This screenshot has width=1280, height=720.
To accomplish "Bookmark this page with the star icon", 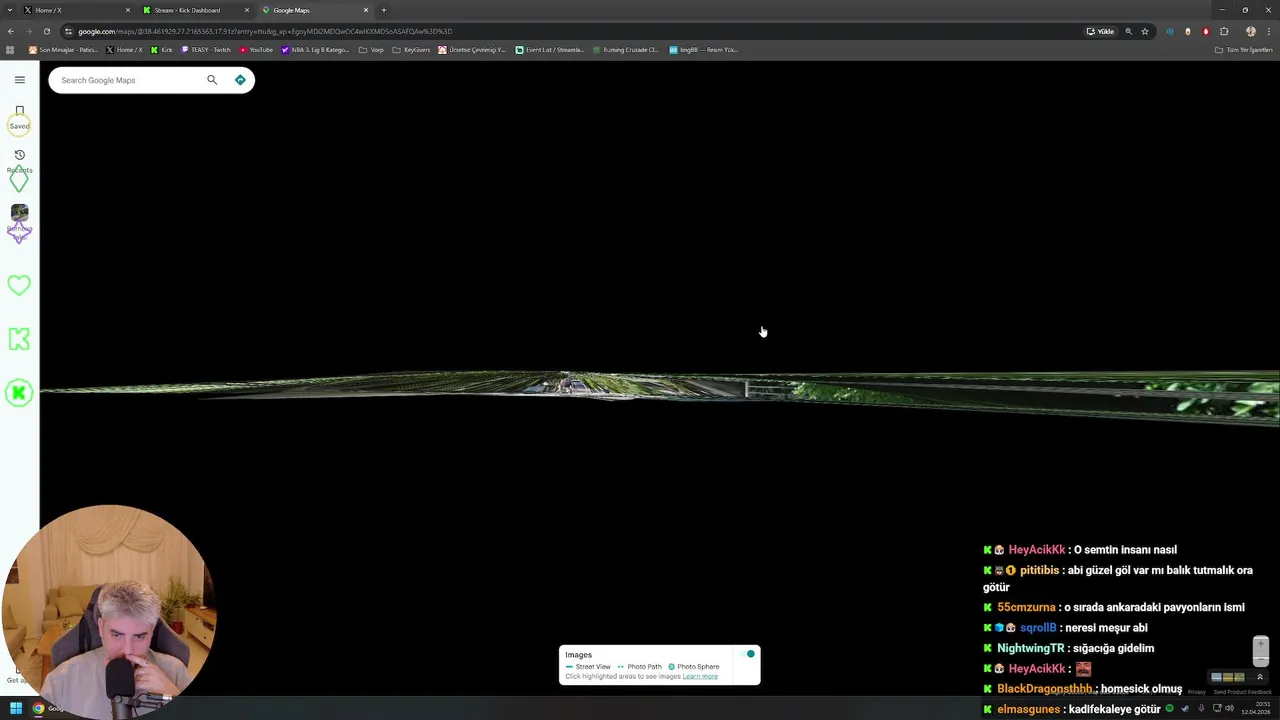I will point(1145,31).
